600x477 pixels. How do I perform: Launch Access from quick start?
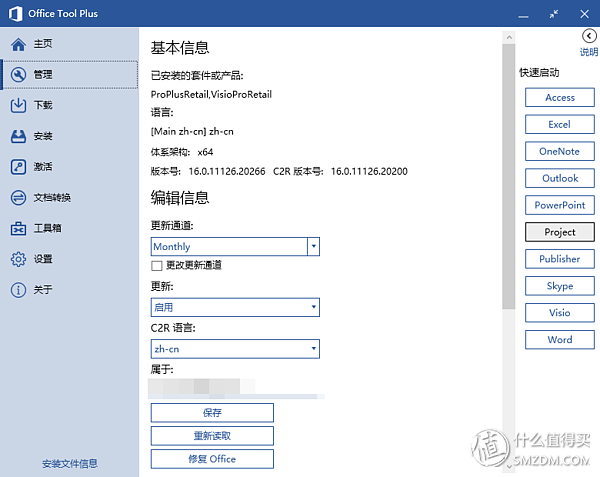(x=560, y=98)
